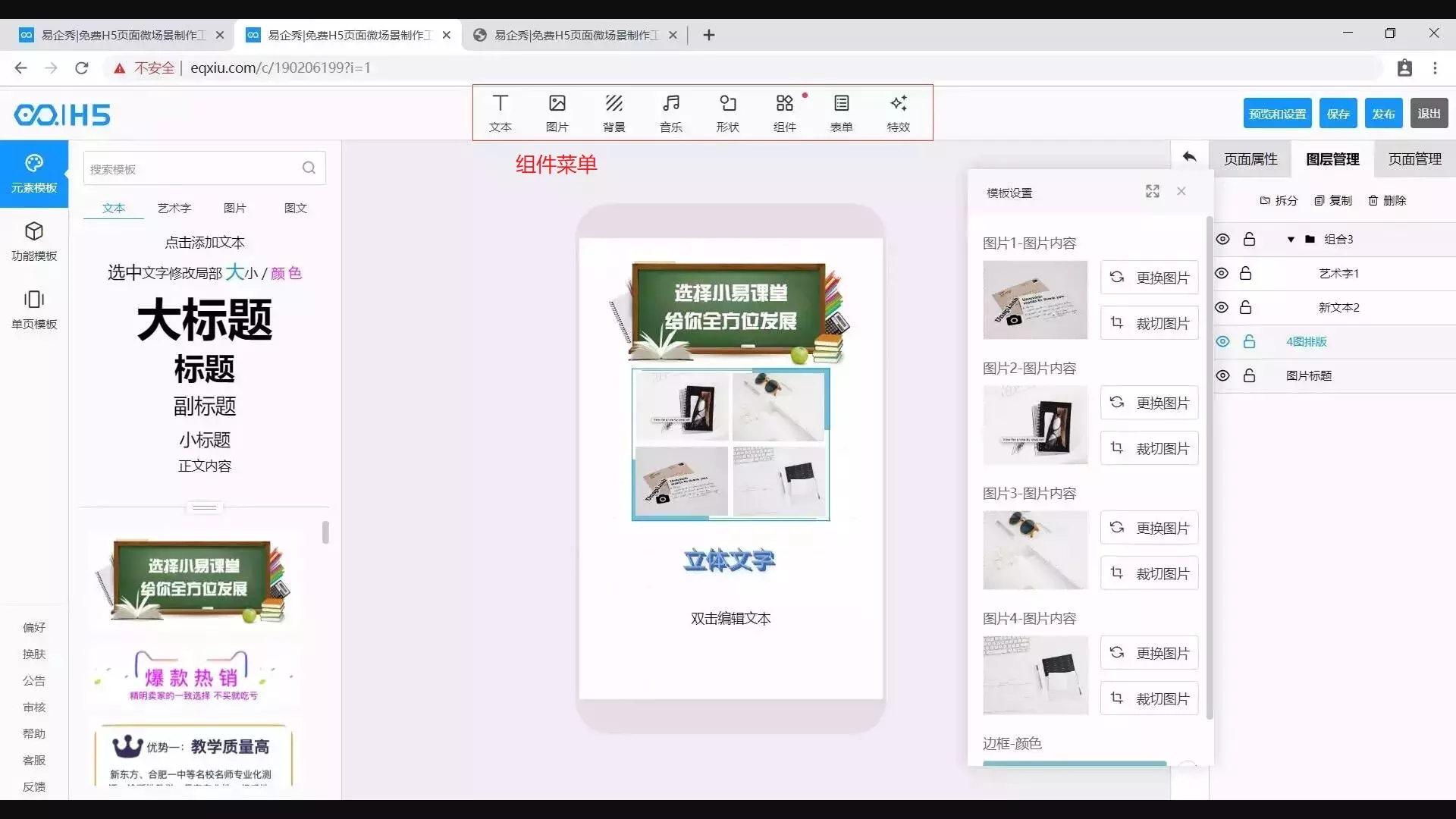Reload the browser page
This screenshot has height=819, width=1456.
pyautogui.click(x=82, y=67)
